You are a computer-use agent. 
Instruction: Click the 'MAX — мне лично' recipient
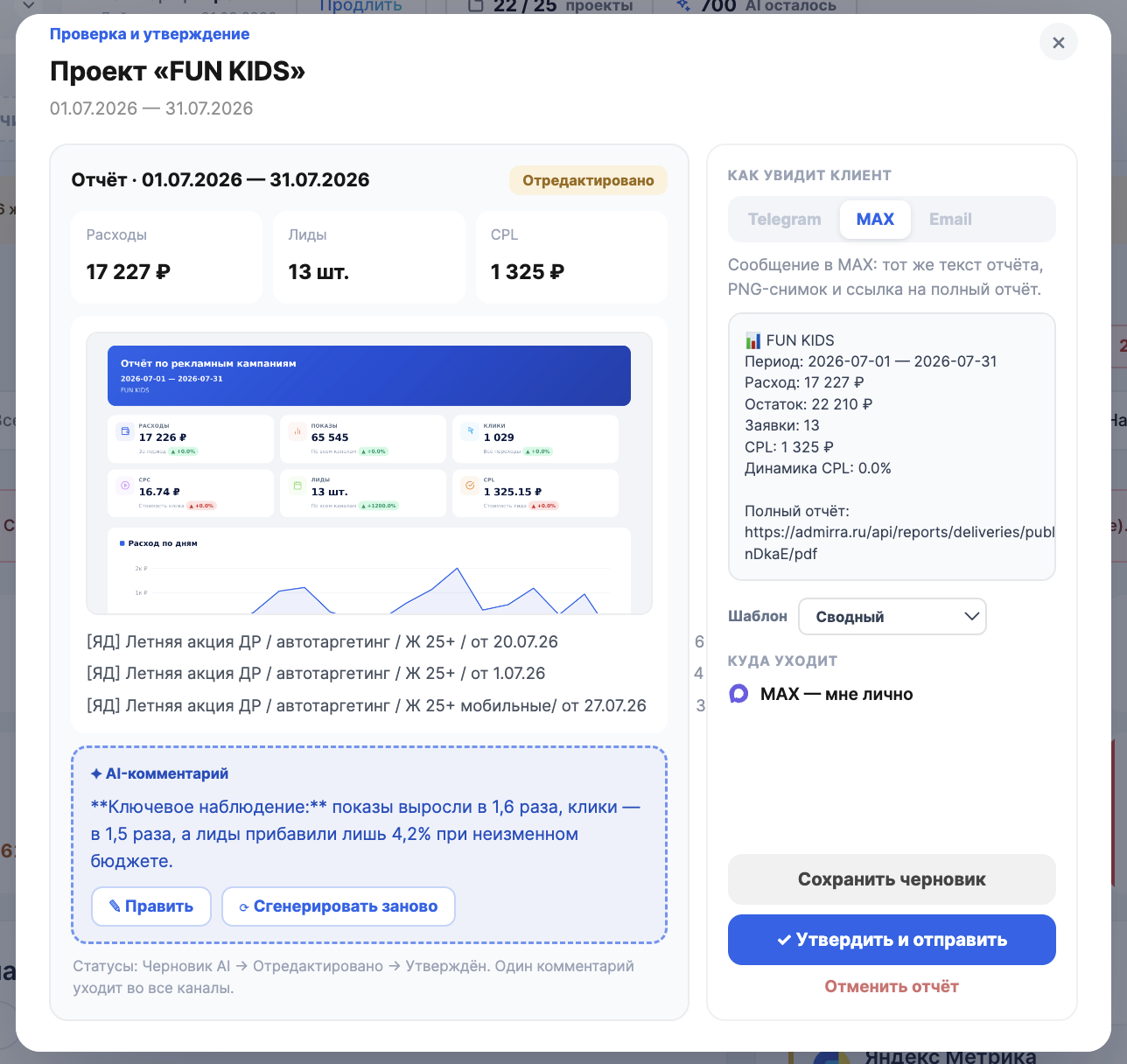pyautogui.click(x=836, y=694)
